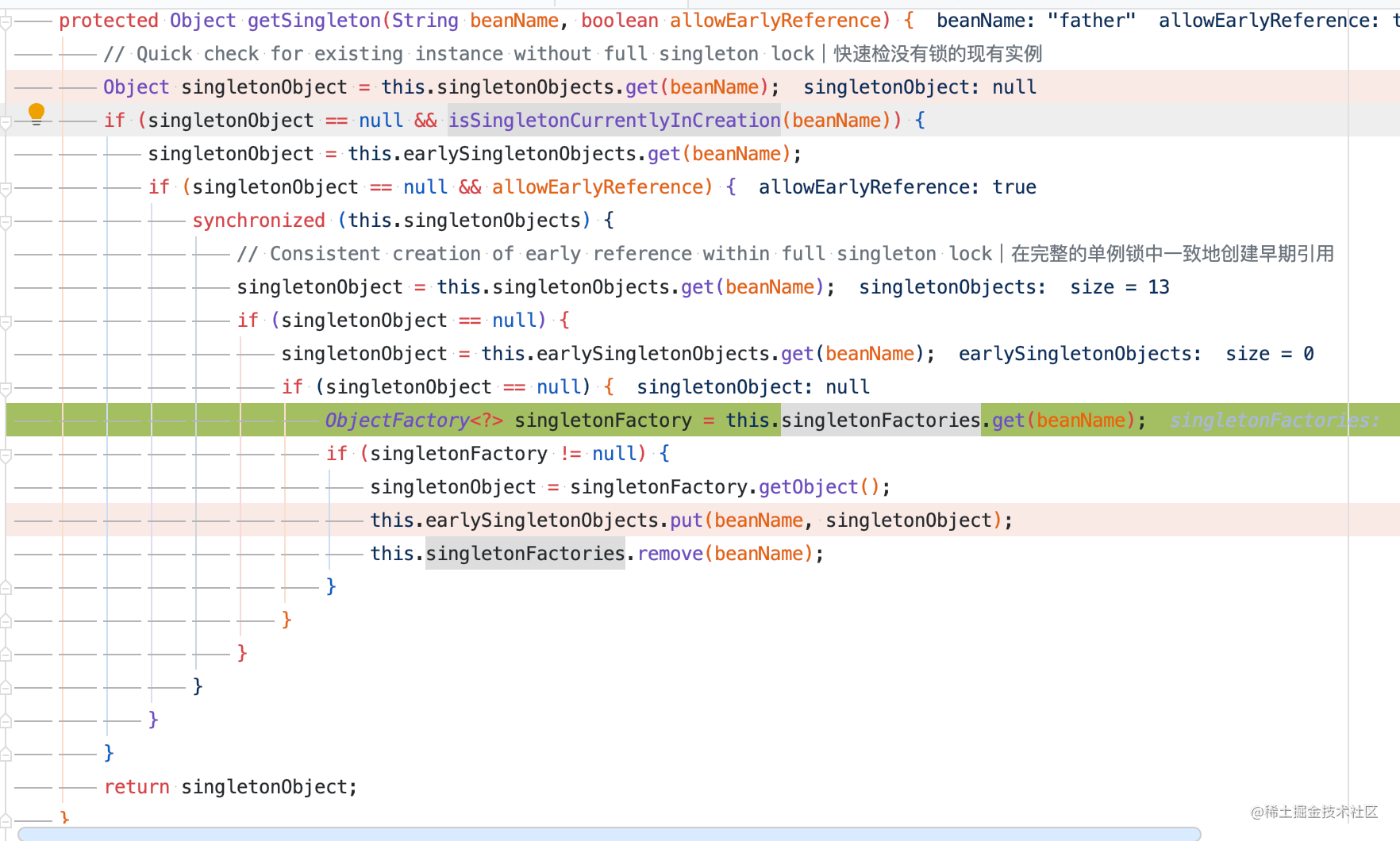The image size is (1400, 841).
Task: Click the return keyword
Action: coord(137,787)
